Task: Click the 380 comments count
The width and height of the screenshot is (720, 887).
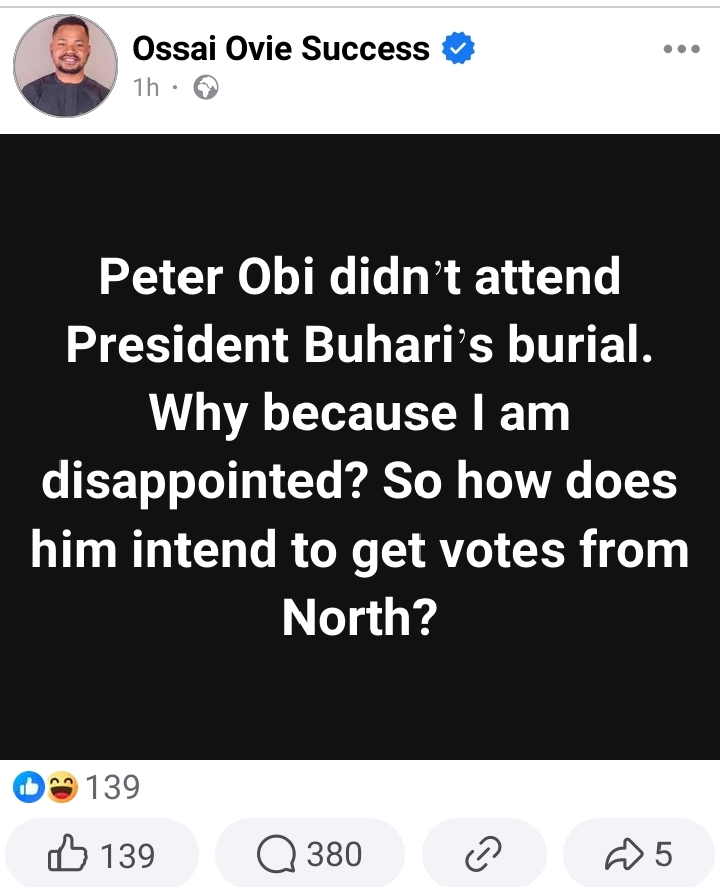Action: [x=334, y=855]
